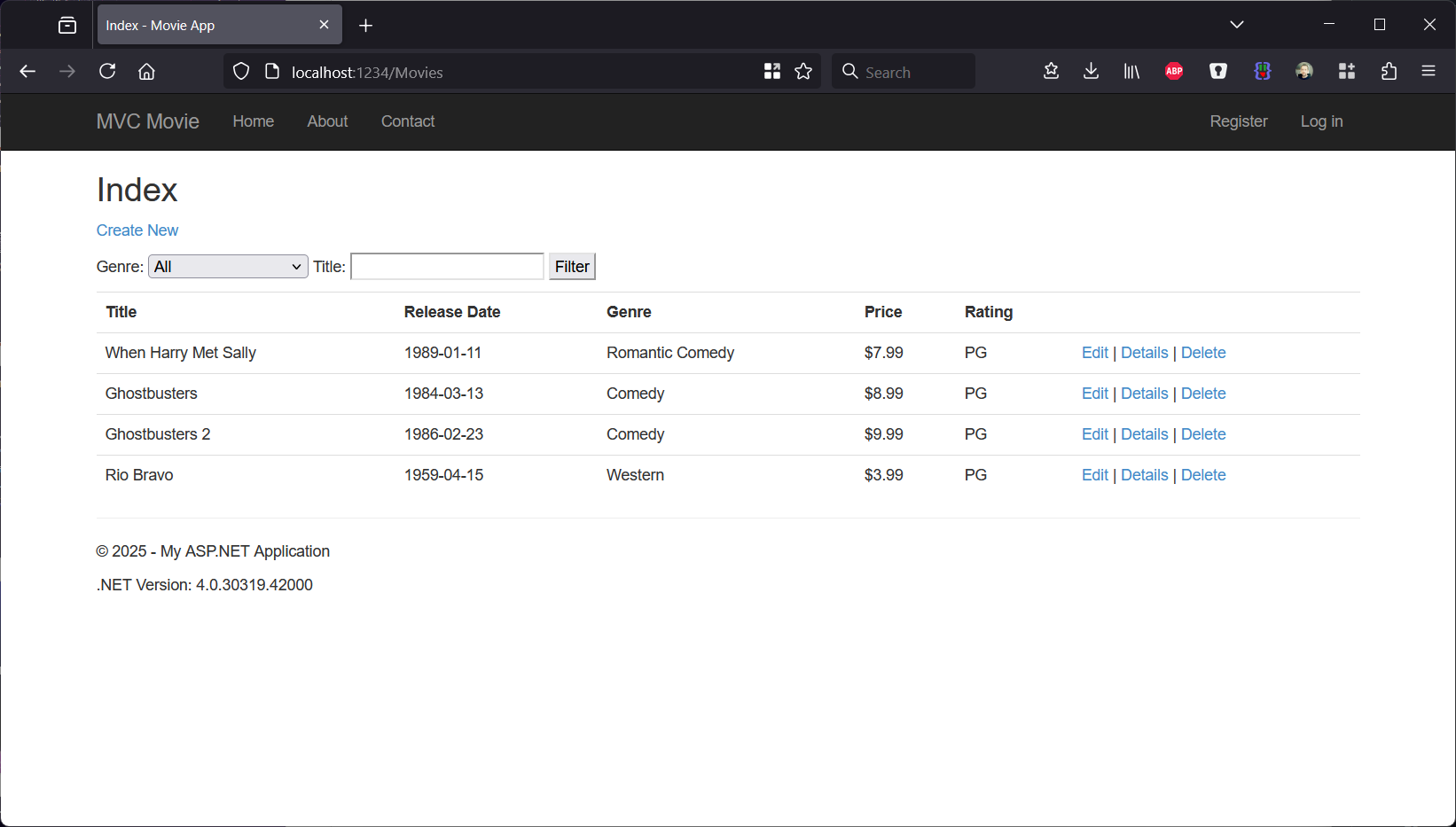The image size is (1456, 827).
Task: Click the Create New link
Action: point(137,230)
